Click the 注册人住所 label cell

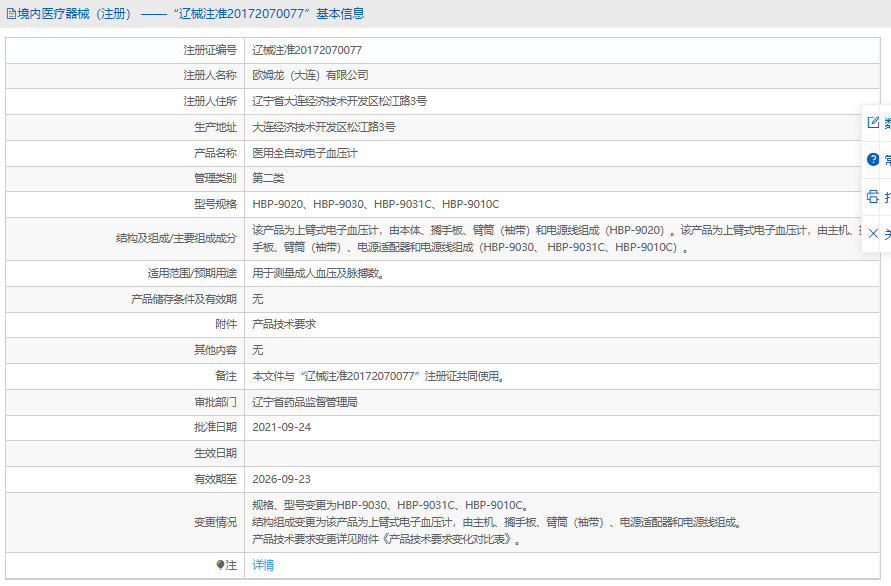[125, 102]
